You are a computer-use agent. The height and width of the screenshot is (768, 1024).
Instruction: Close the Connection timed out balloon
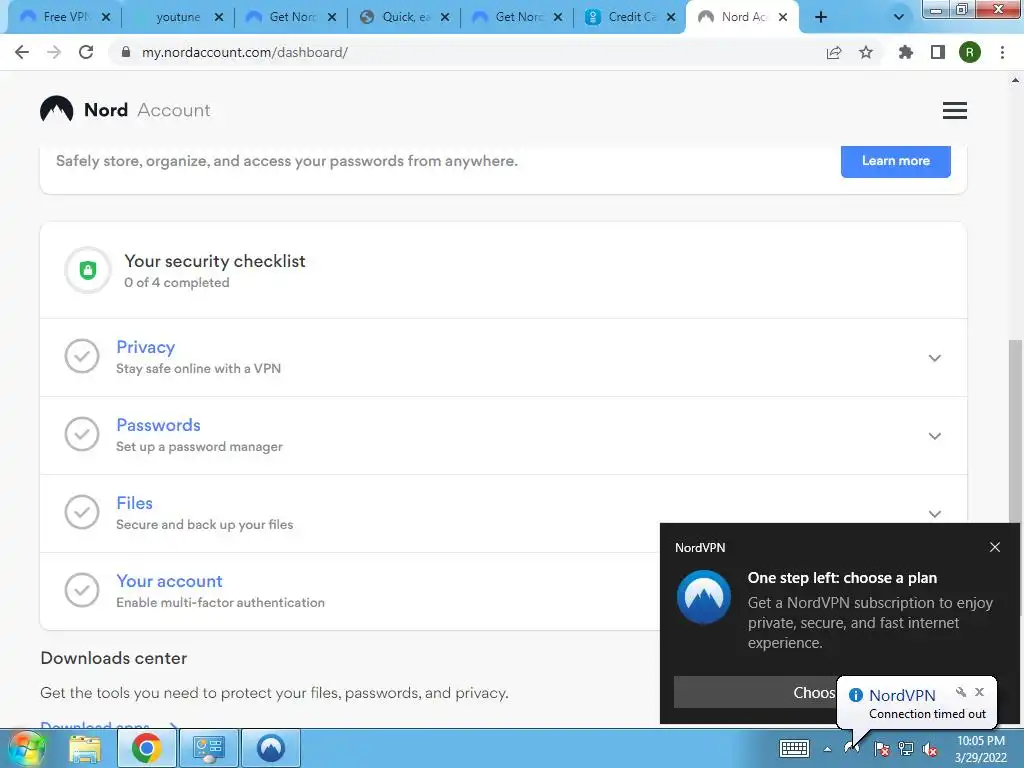[x=980, y=692]
